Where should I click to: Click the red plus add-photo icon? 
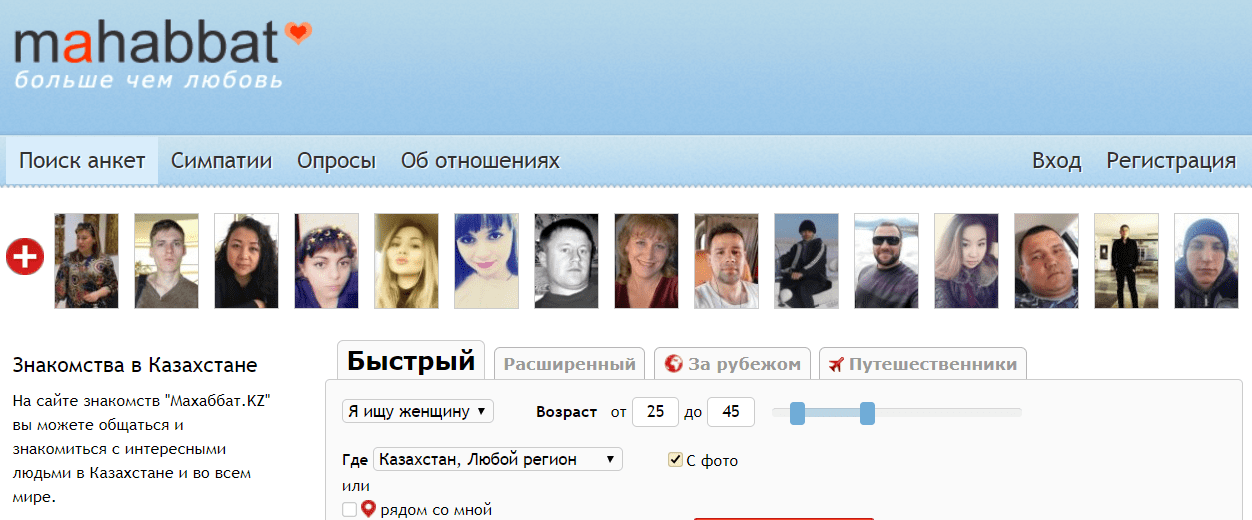pos(25,257)
